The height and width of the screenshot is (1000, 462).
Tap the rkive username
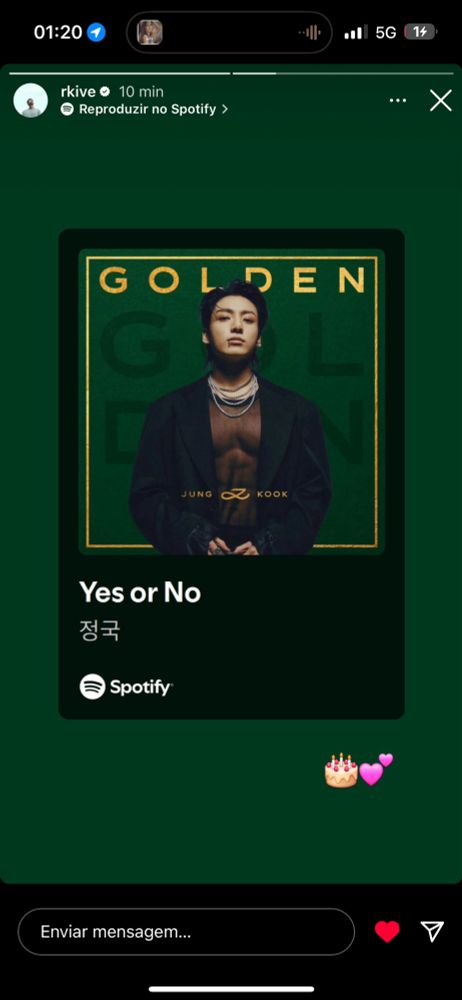click(78, 92)
